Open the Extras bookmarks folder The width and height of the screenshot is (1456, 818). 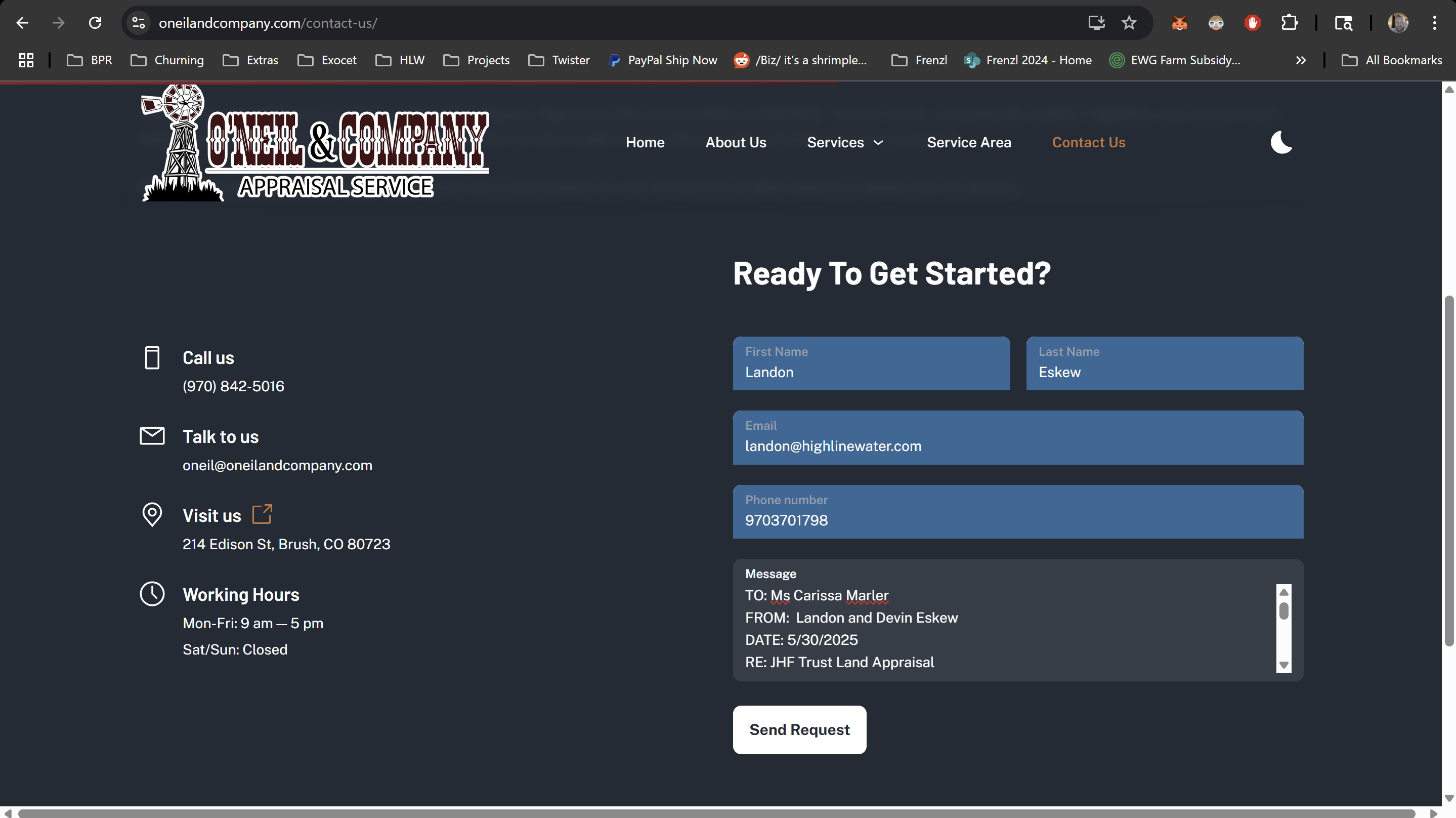250,60
